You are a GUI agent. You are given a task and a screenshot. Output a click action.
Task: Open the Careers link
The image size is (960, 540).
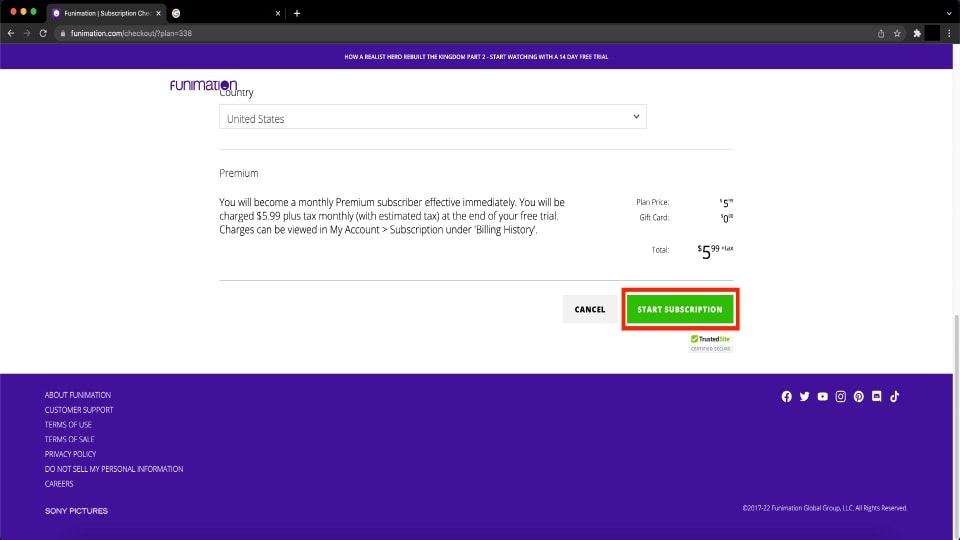(x=59, y=484)
